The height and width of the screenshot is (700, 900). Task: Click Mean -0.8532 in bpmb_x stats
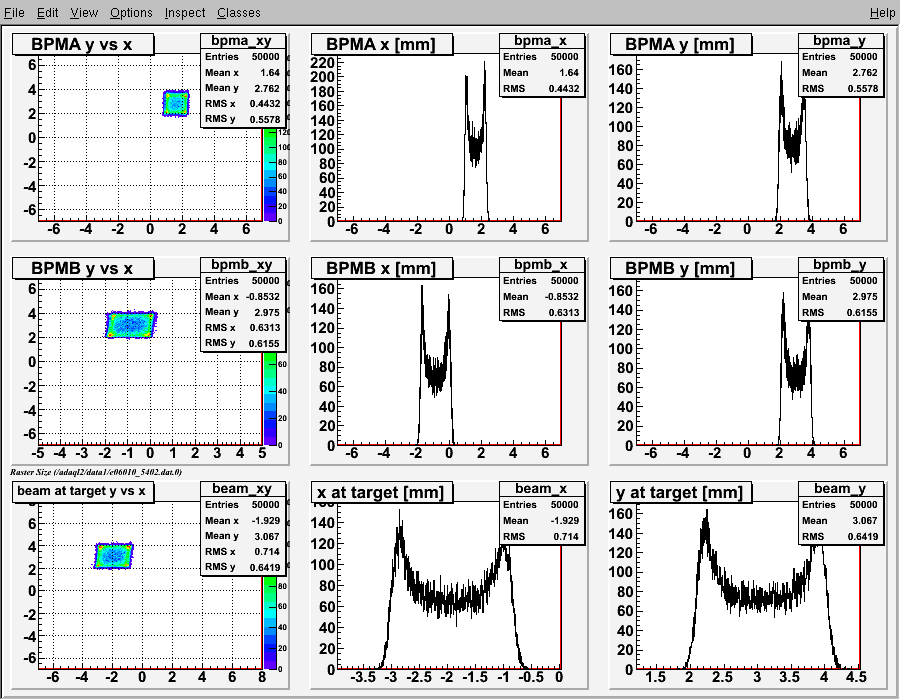[x=542, y=297]
